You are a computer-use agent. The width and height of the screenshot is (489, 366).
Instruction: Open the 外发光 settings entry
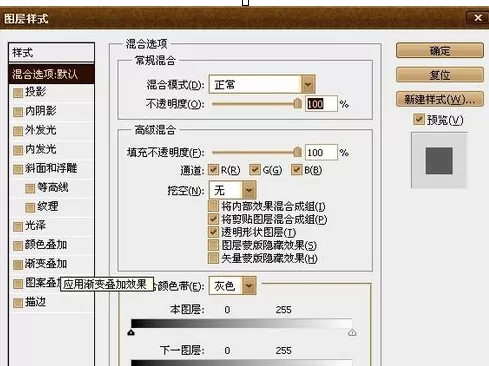coord(41,130)
